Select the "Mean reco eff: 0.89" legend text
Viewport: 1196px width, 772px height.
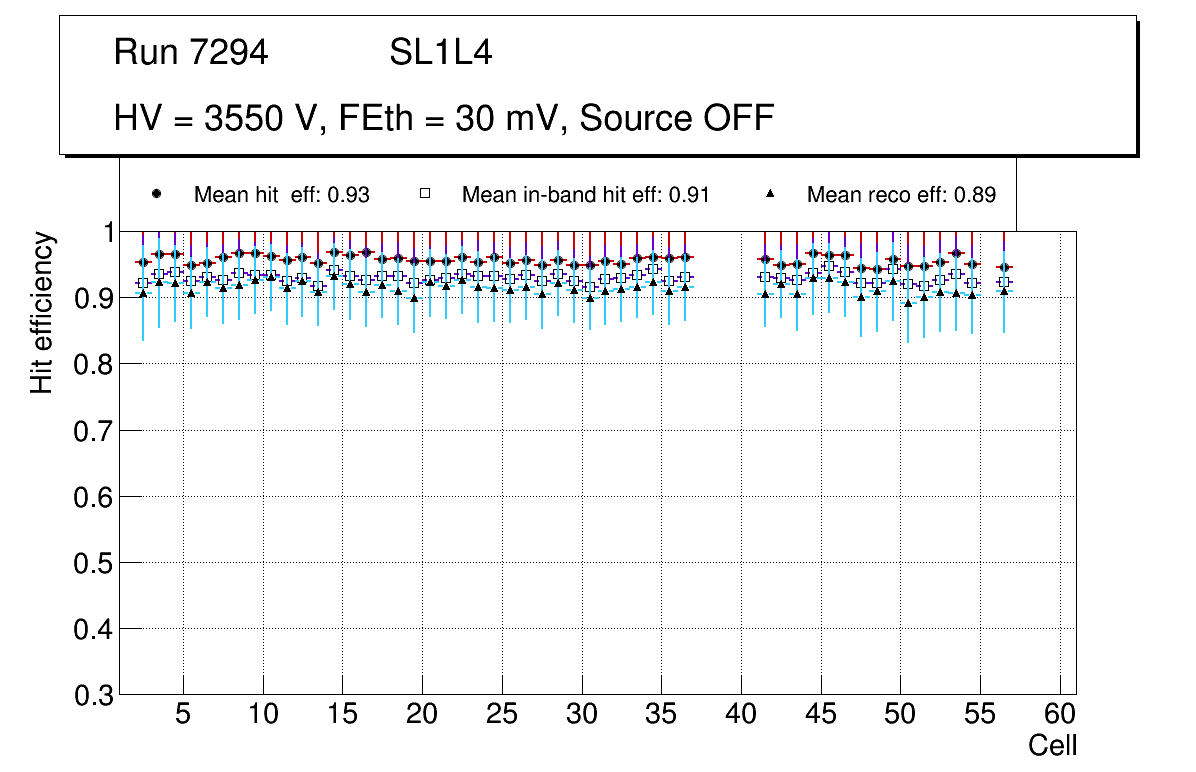coord(901,195)
